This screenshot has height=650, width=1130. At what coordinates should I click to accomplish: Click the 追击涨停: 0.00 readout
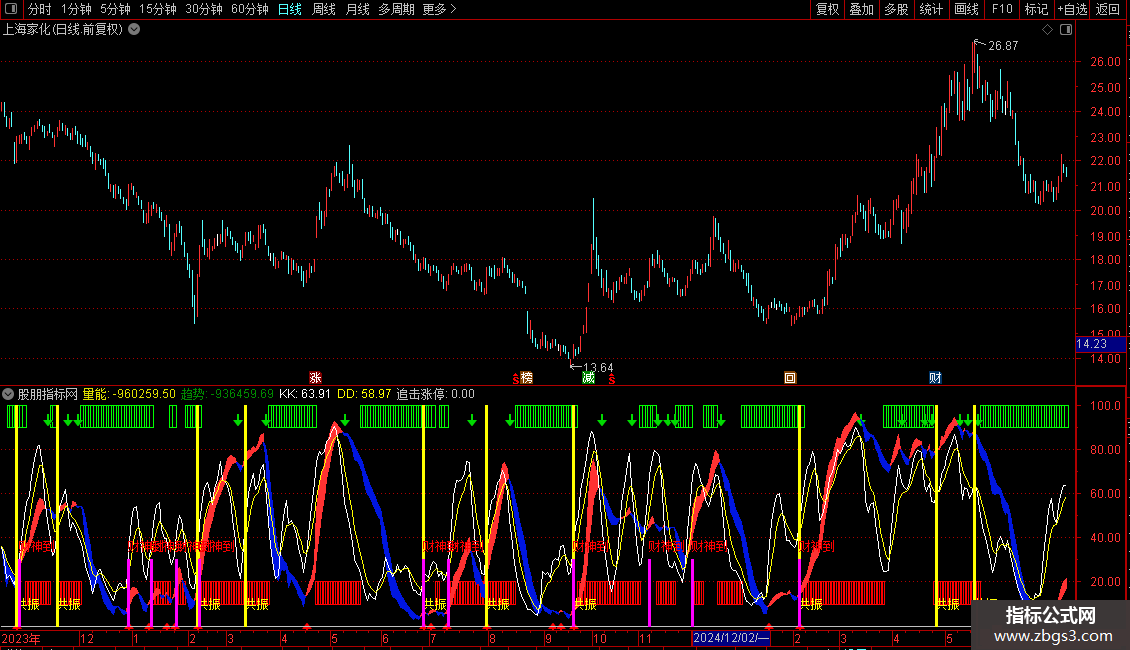[435, 394]
